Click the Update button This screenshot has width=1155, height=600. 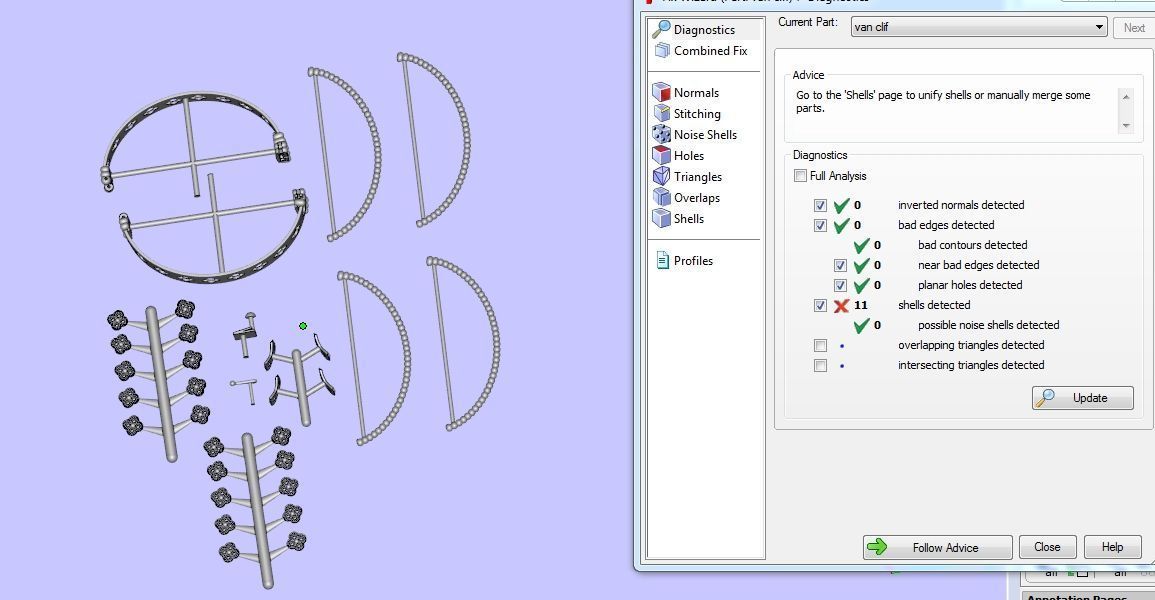1082,398
